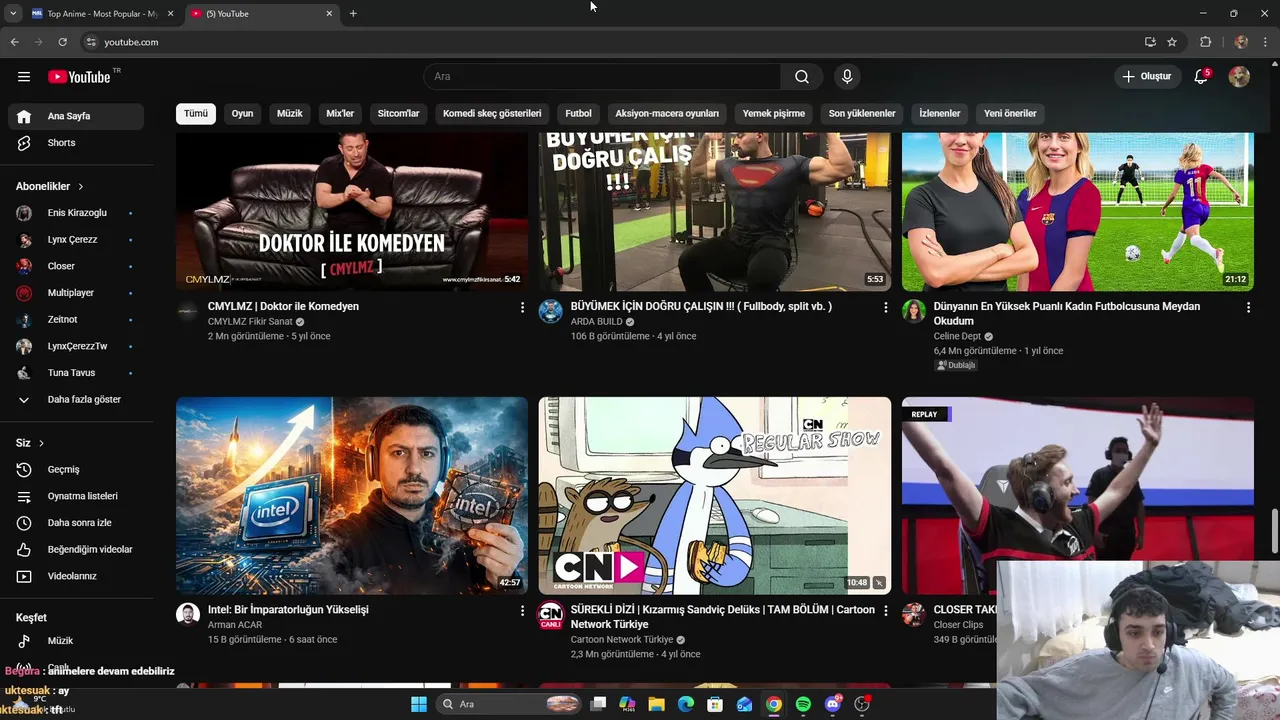
Task: Select Yemek pişirme filter chip
Action: point(774,114)
